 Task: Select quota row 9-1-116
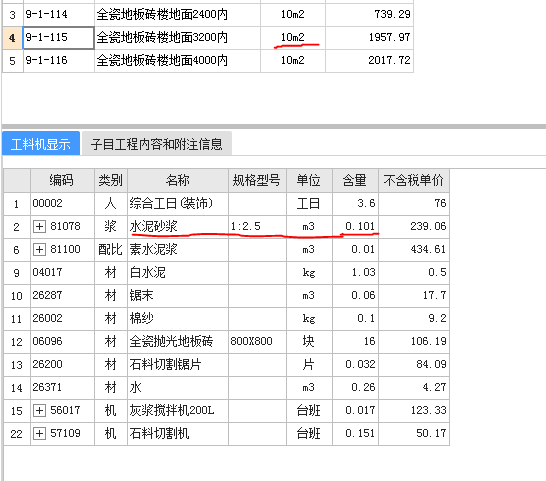[208, 61]
